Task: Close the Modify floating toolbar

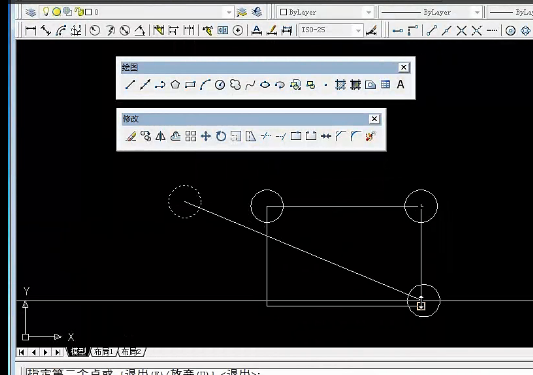Action: [374, 119]
